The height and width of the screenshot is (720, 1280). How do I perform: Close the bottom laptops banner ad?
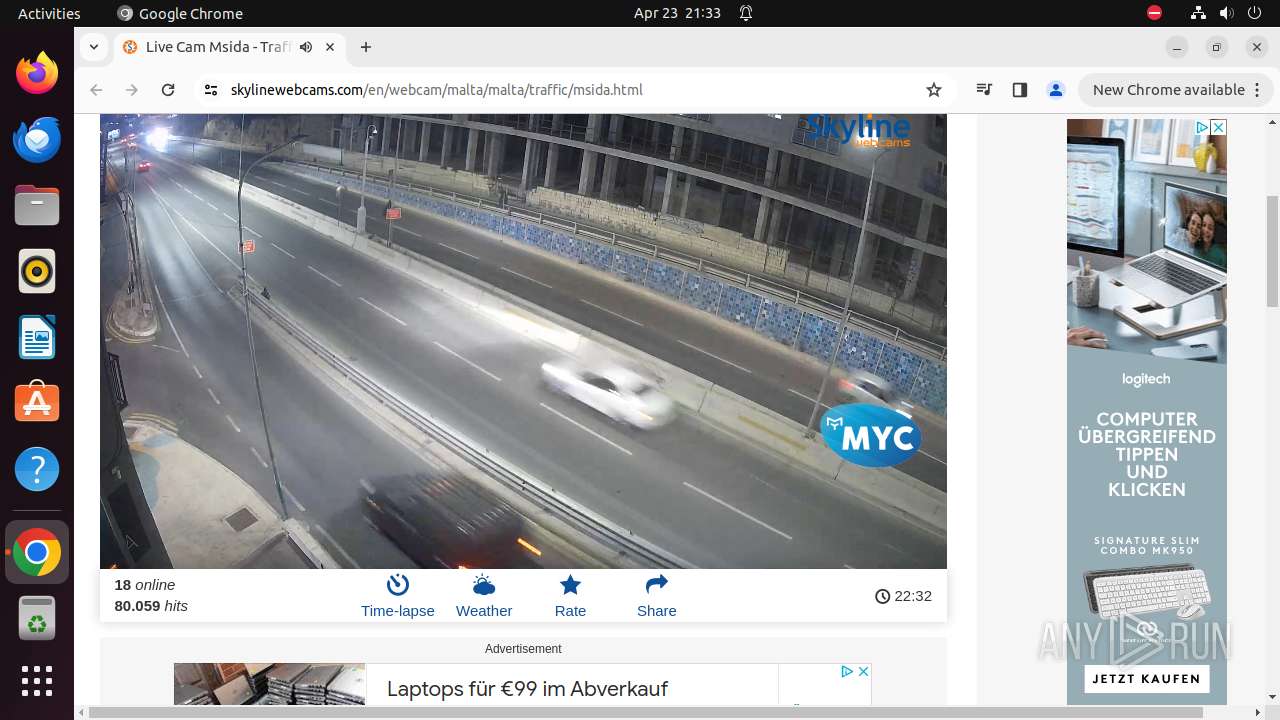click(863, 671)
